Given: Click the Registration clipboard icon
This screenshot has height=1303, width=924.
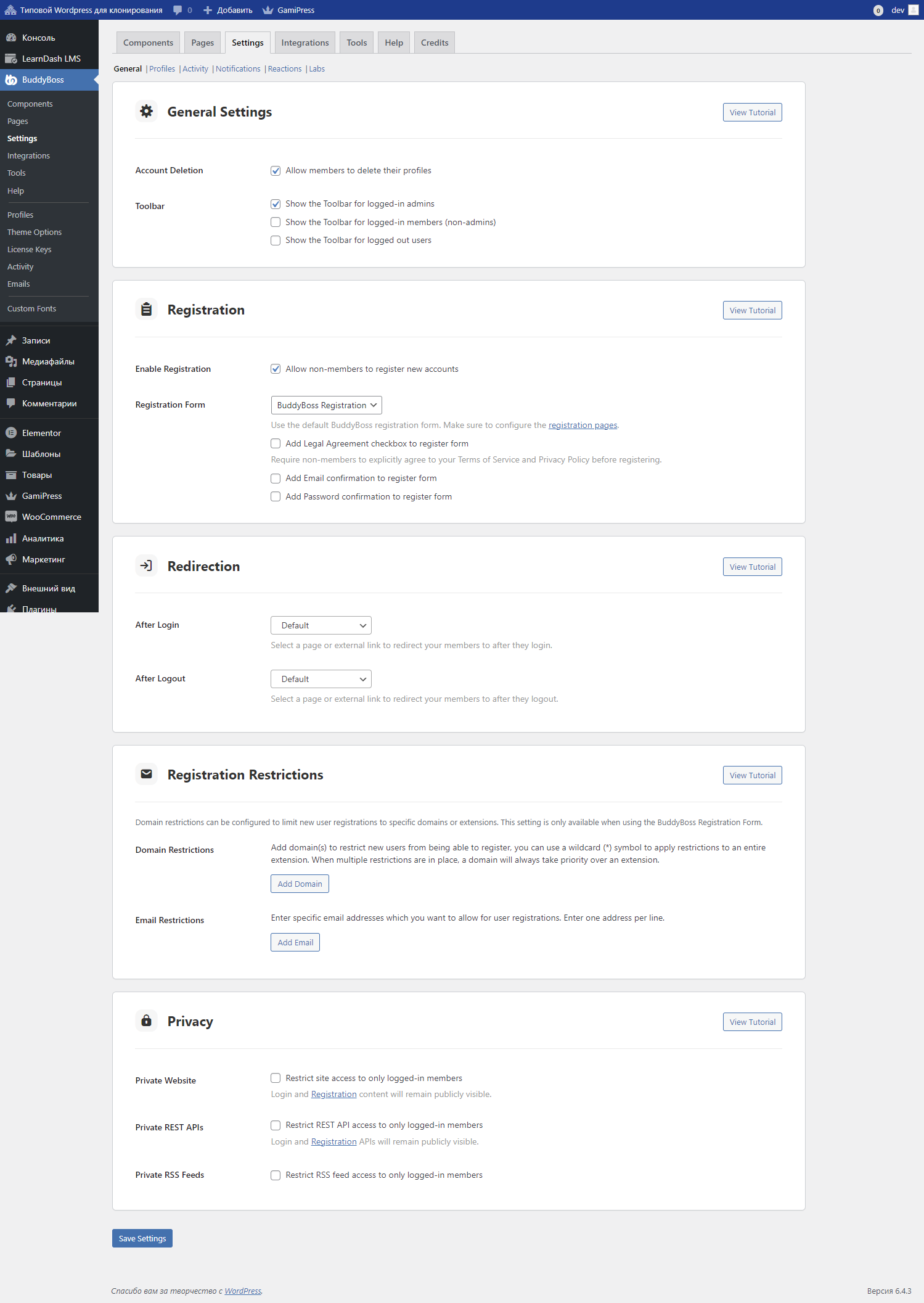Looking at the screenshot, I should [x=146, y=309].
